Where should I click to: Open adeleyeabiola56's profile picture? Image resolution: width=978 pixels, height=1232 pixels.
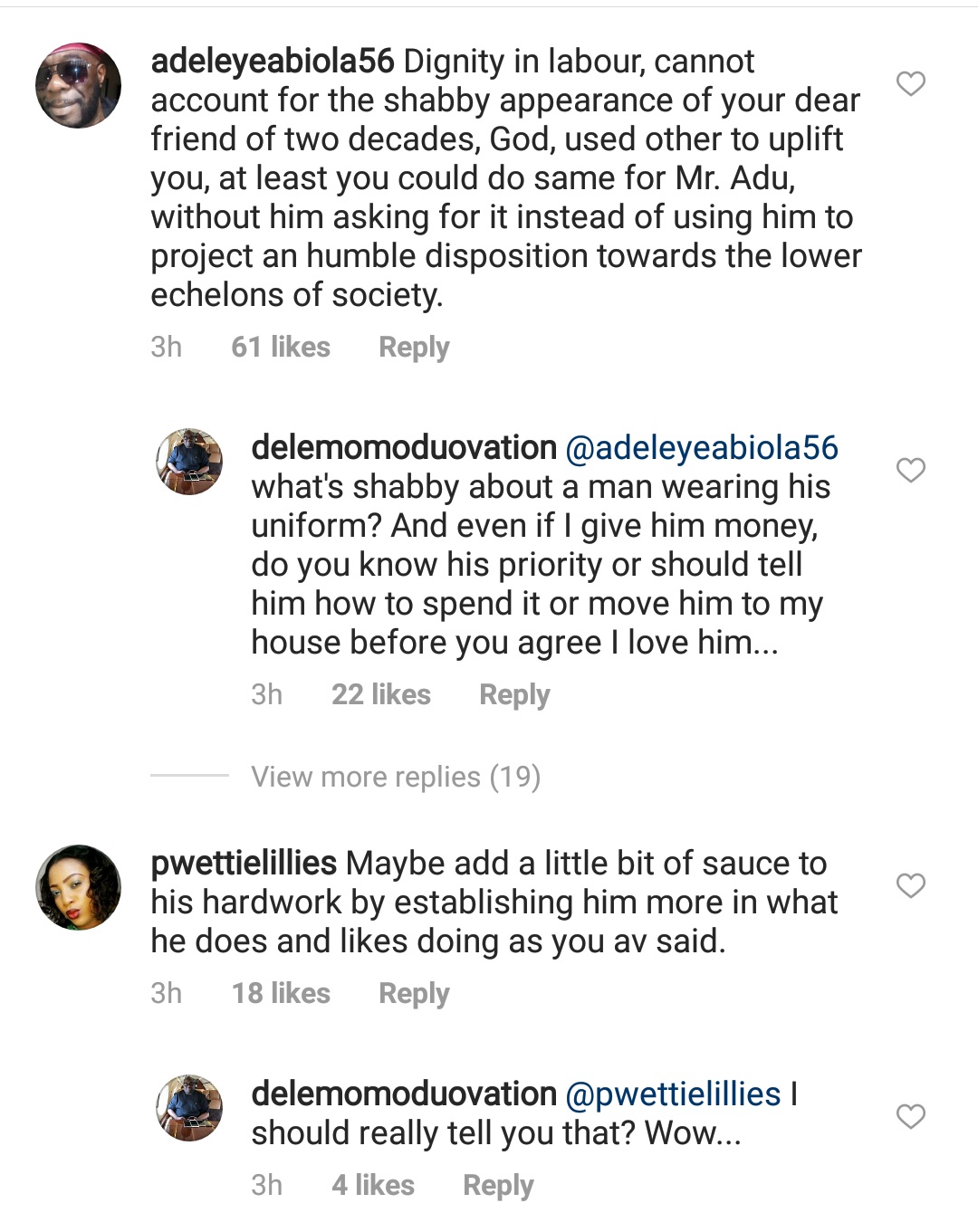tap(78, 85)
